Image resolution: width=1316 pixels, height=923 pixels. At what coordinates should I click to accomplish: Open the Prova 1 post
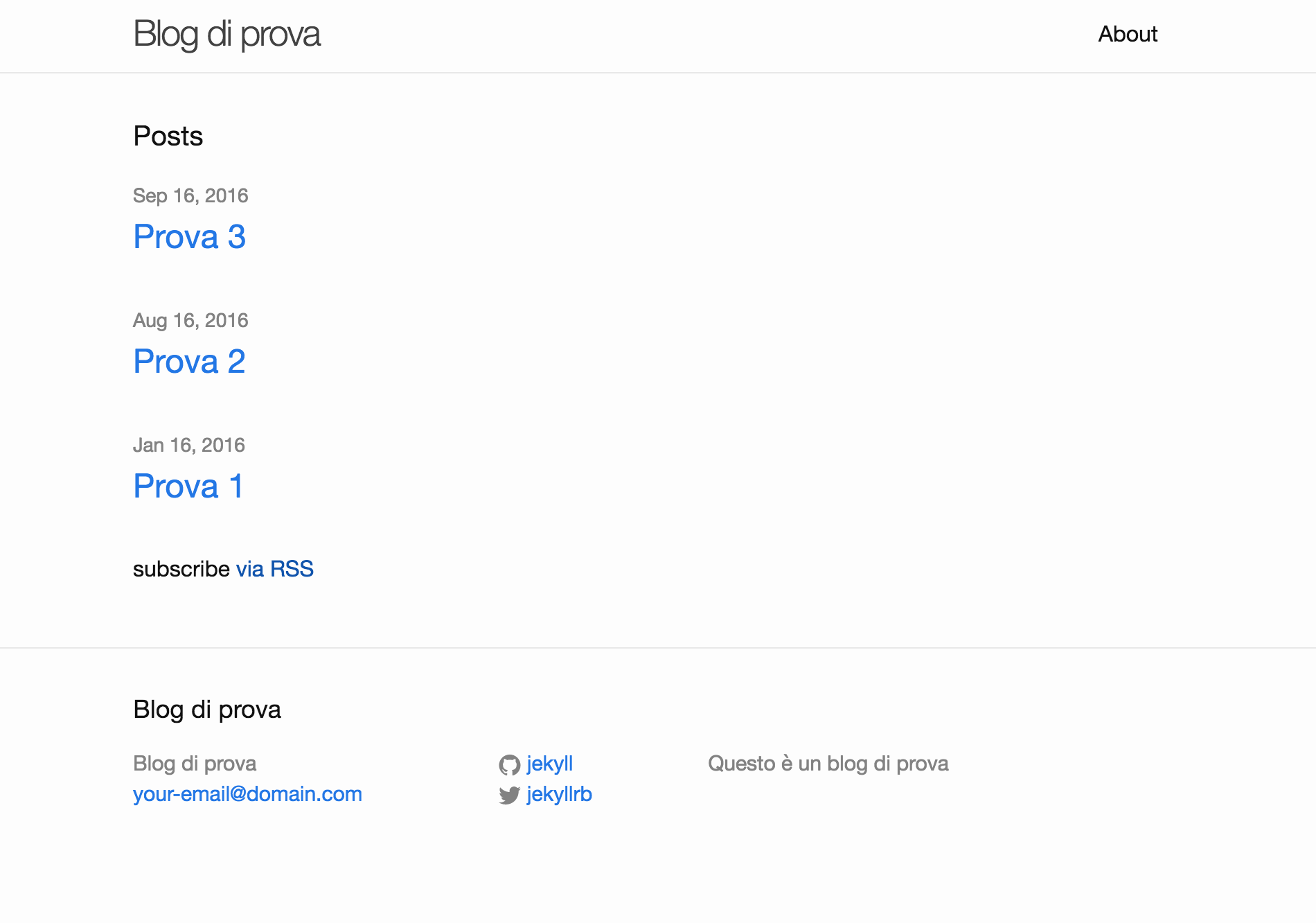coord(188,486)
